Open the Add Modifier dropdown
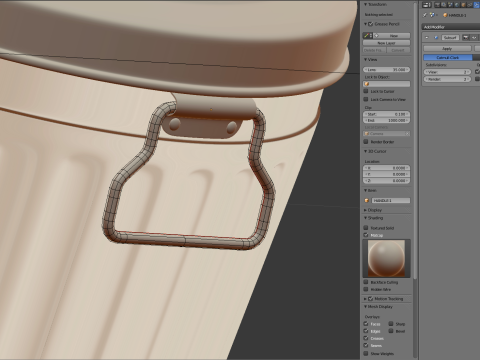Screen dimensions: 480x360 pos(451,27)
